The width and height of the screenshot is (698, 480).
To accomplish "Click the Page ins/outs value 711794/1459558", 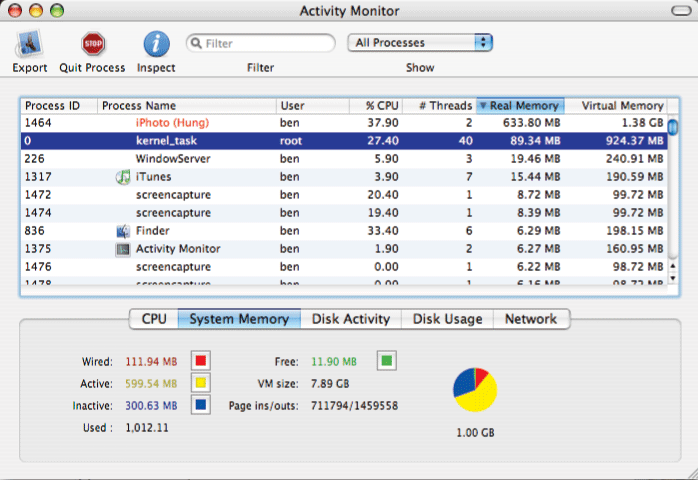I will (x=354, y=406).
